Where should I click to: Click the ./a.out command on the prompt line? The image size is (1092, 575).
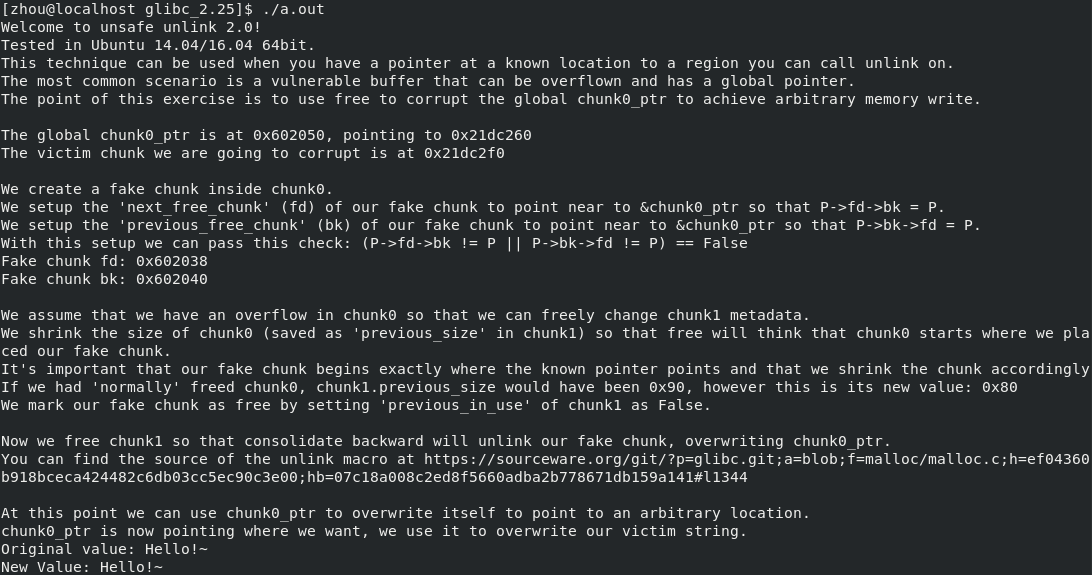(293, 9)
